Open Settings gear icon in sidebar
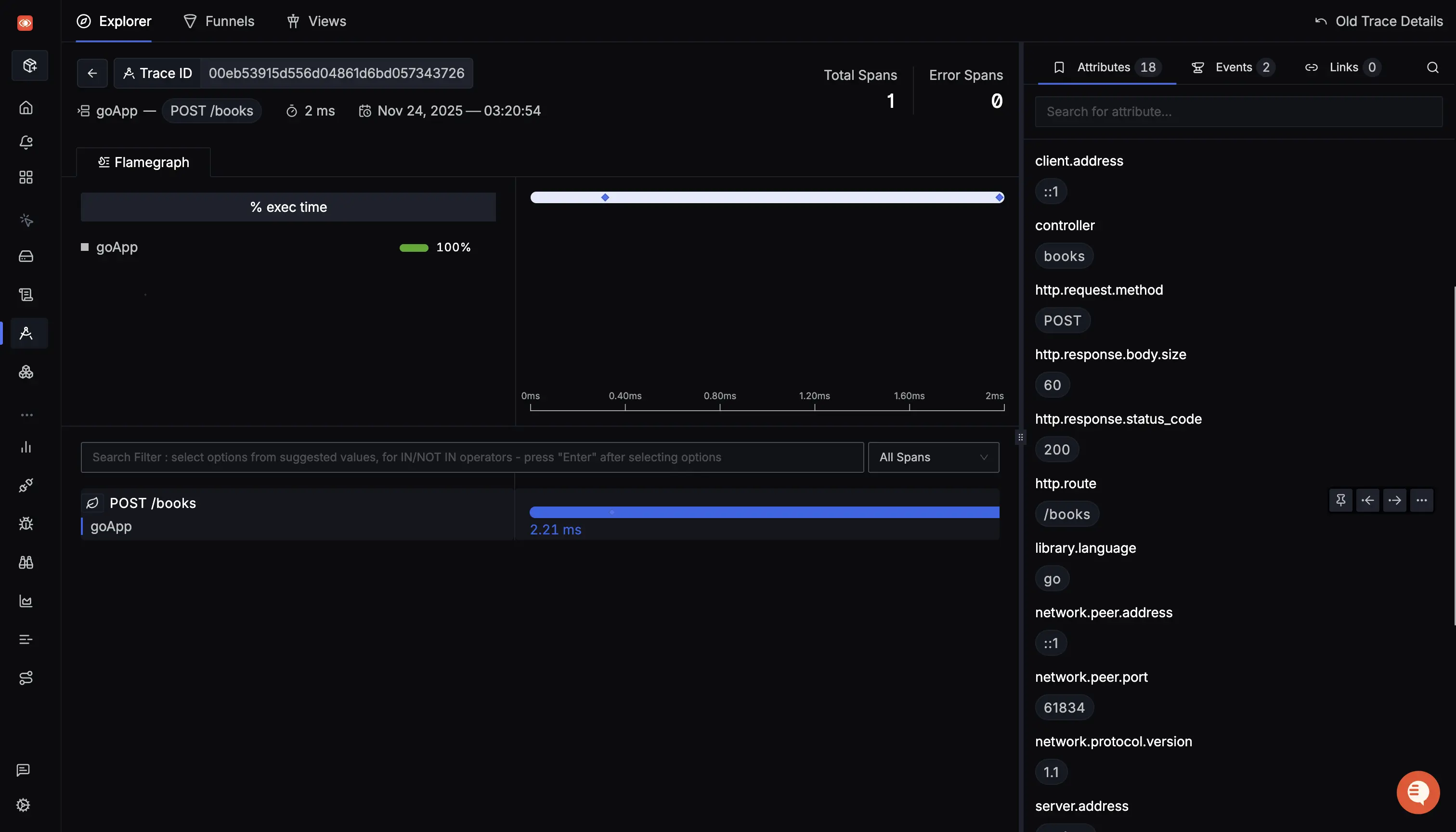 24,805
